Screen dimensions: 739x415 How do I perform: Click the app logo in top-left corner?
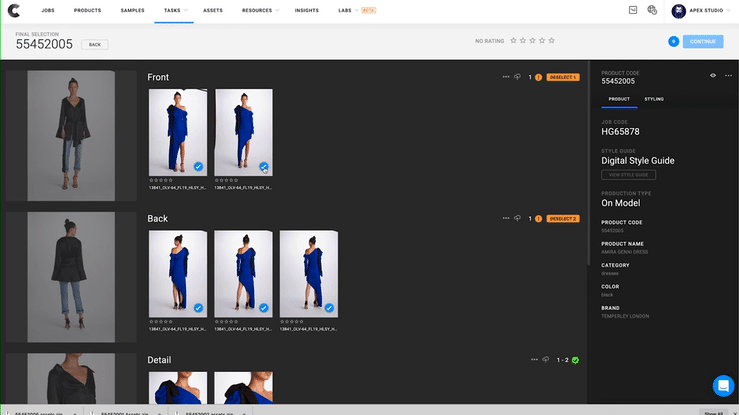point(15,10)
